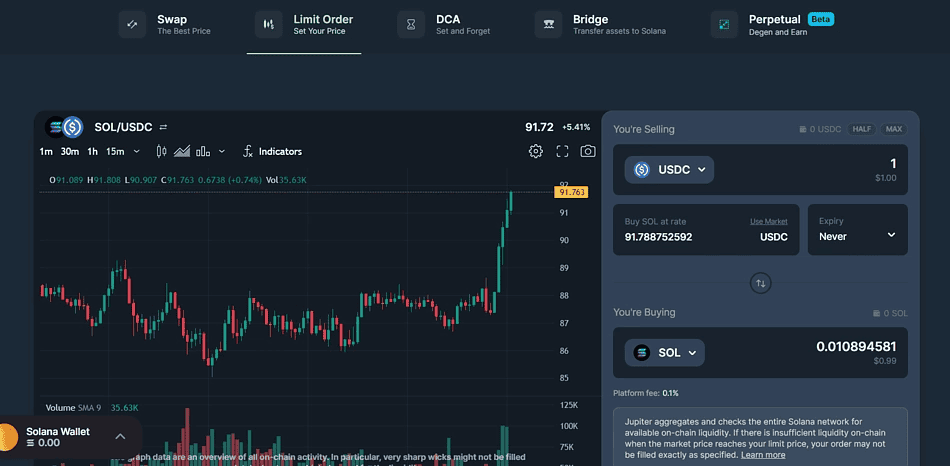Screen dimensions: 950x466
Task: Open the SOL token selector
Action: (x=665, y=353)
